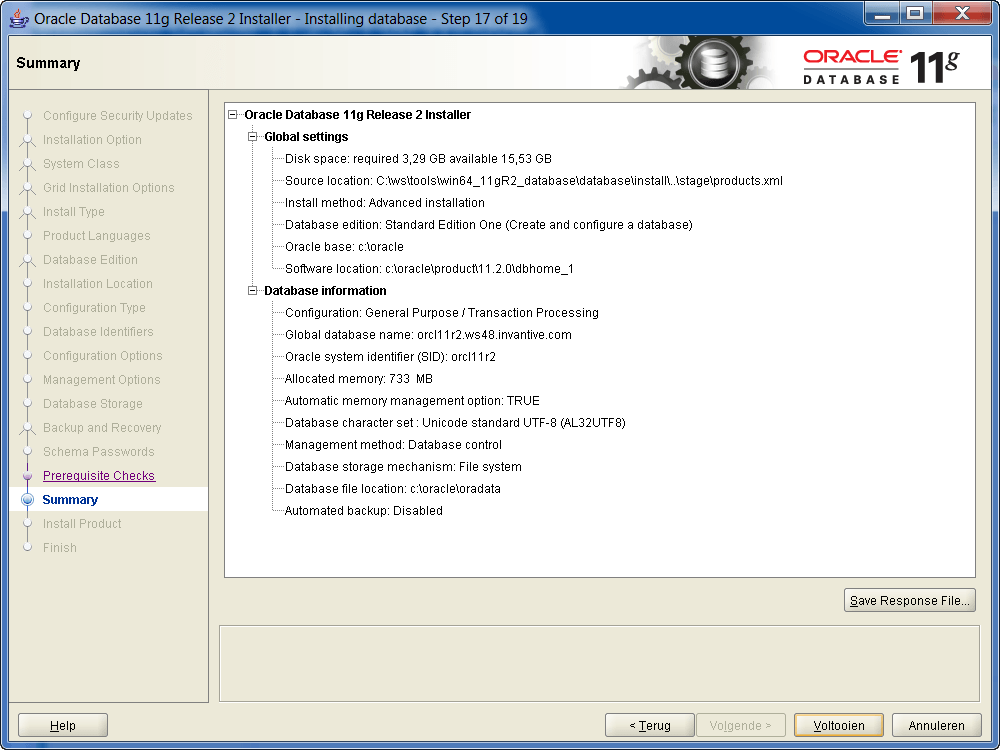Select the Database storage mechanism row
Screen dimensions: 1000x750
pos(403,467)
